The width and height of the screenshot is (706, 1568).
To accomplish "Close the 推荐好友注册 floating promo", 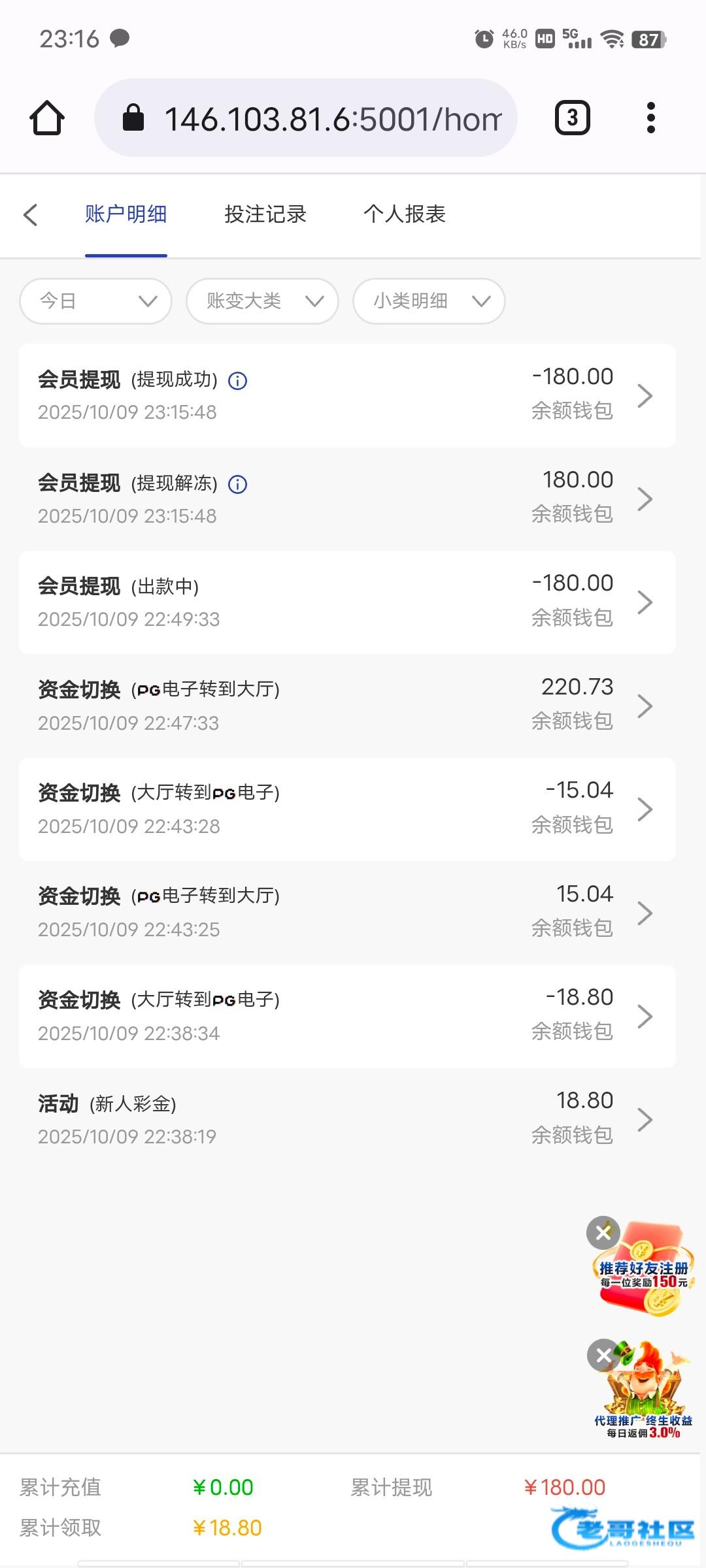I will click(603, 1233).
